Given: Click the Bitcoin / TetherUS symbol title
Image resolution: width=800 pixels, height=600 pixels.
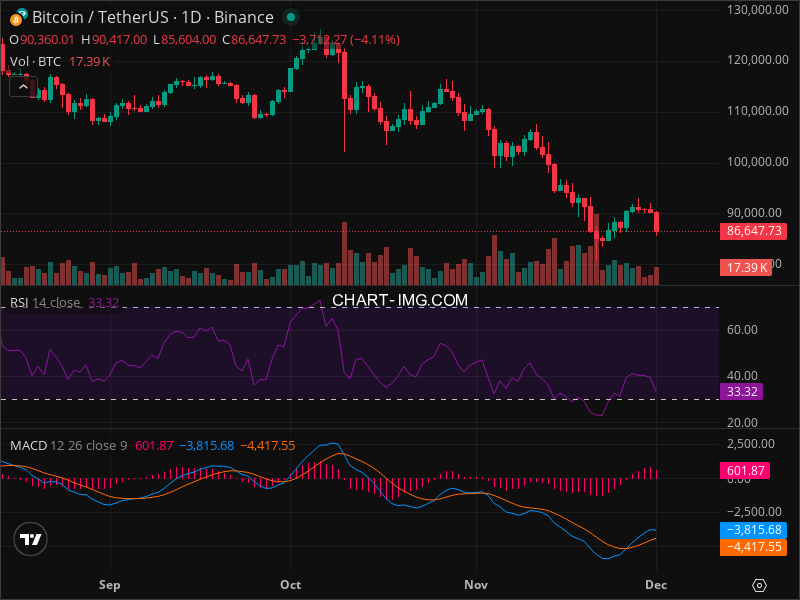Looking at the screenshot, I should [x=152, y=18].
